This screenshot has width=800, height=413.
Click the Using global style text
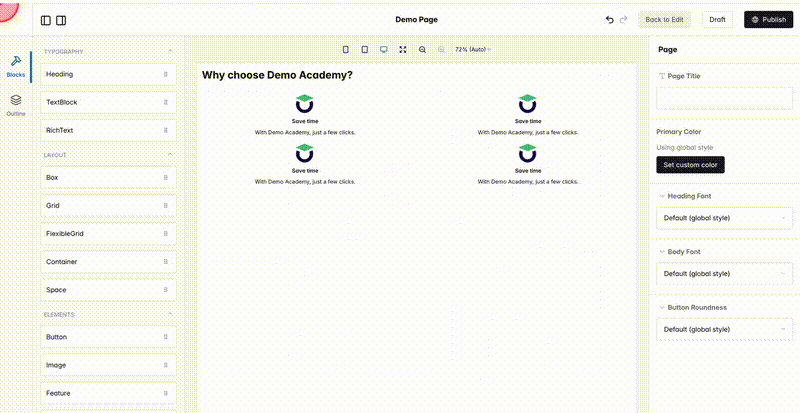[685, 148]
